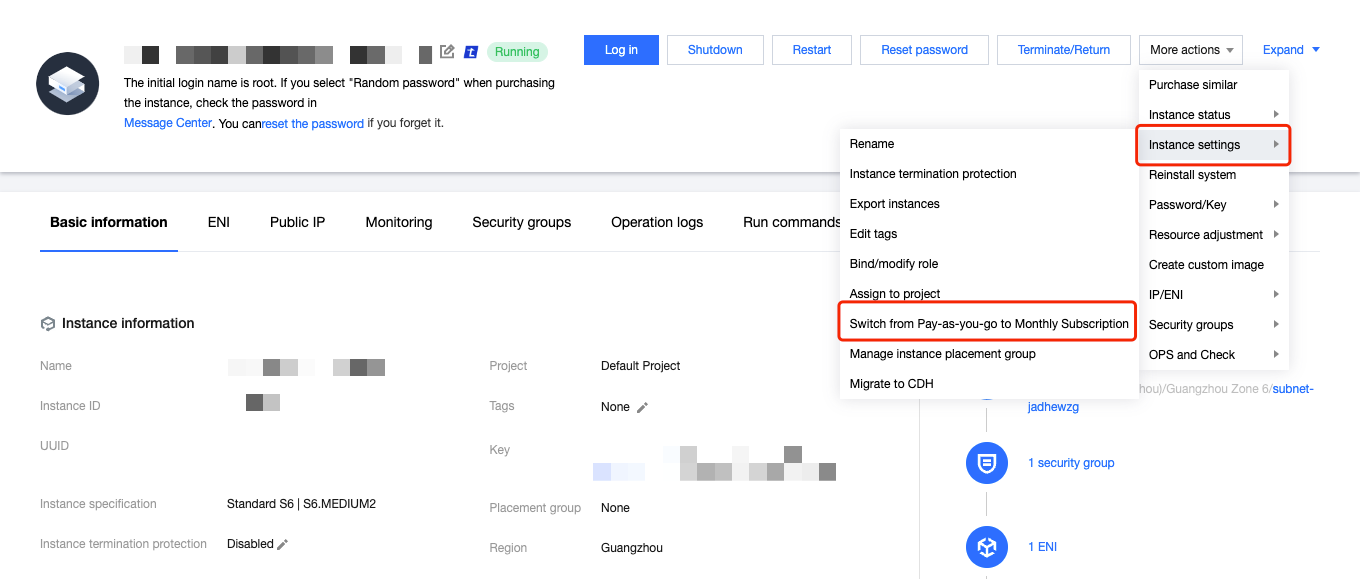Expand the Resource adjustment submenu

tap(1213, 235)
